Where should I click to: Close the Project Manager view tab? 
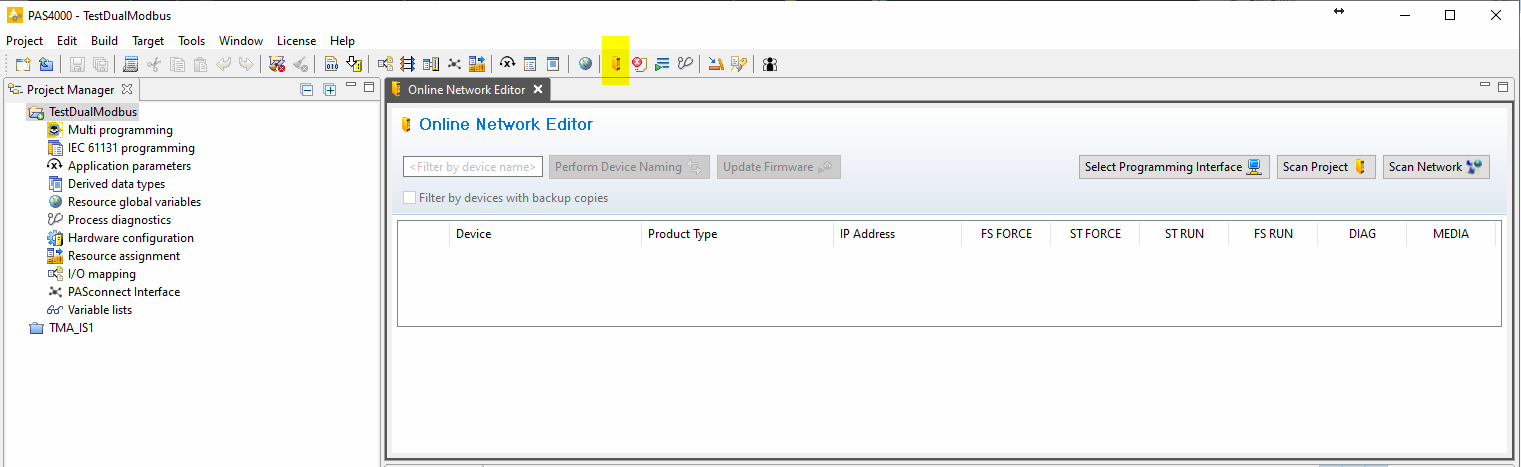tap(127, 90)
